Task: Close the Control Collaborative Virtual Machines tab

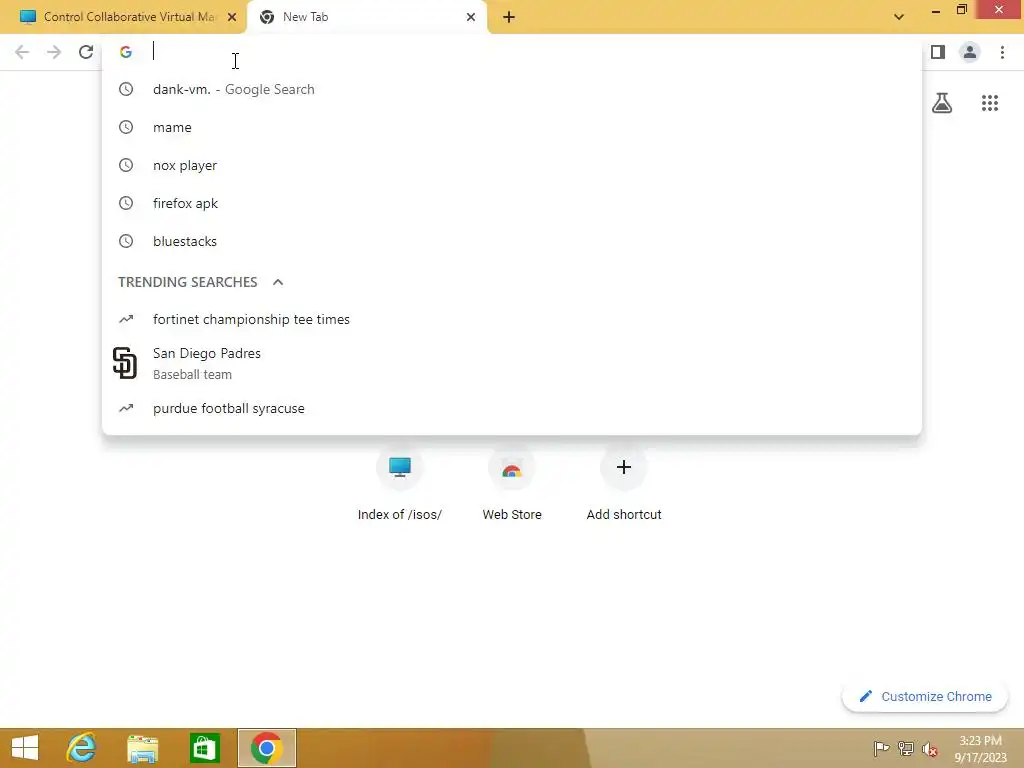Action: click(232, 17)
